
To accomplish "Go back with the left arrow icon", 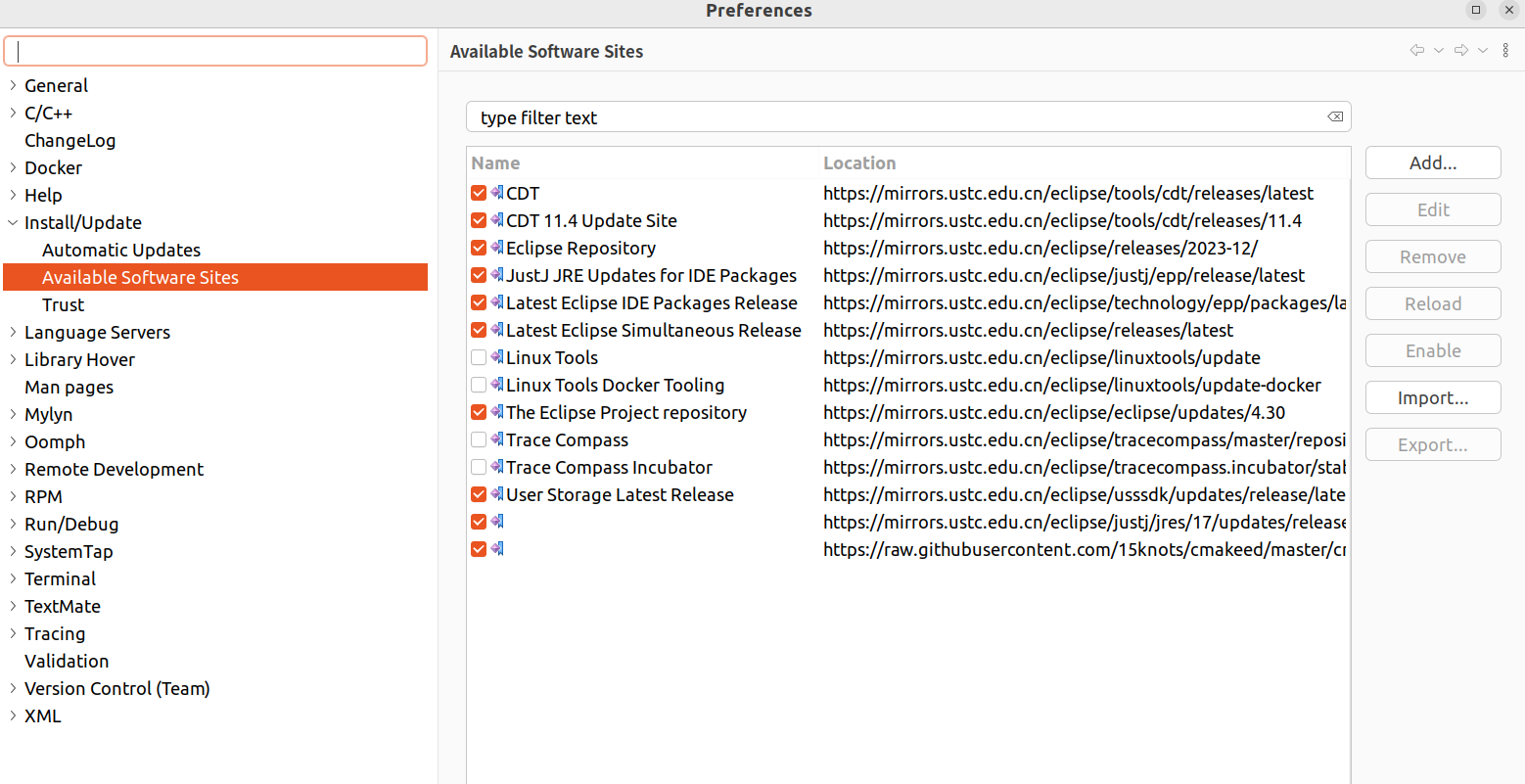I will 1416,50.
